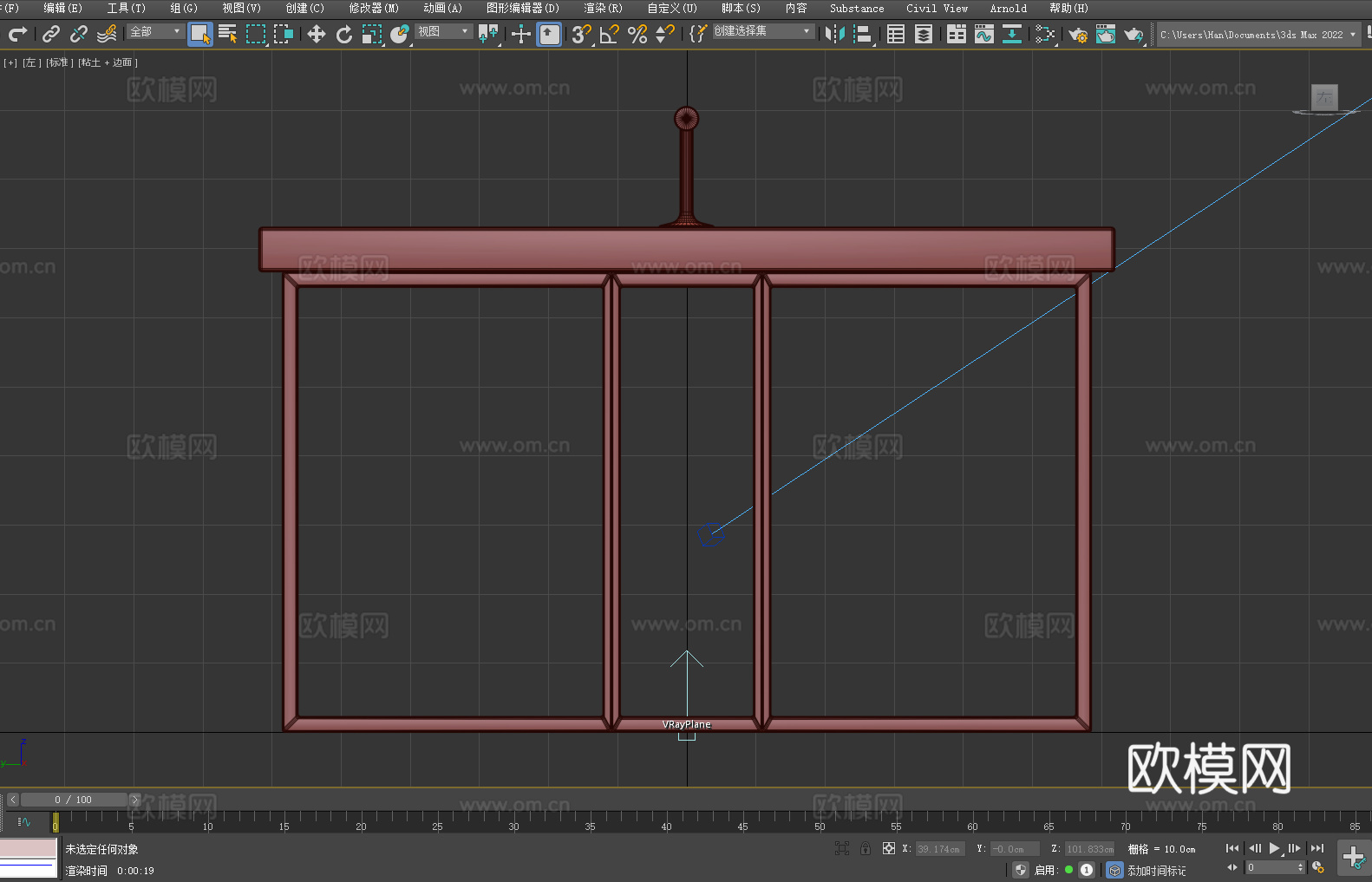Screen dimensions: 1372x882
Task: Select the Bind to Space Warp tool
Action: click(107, 34)
